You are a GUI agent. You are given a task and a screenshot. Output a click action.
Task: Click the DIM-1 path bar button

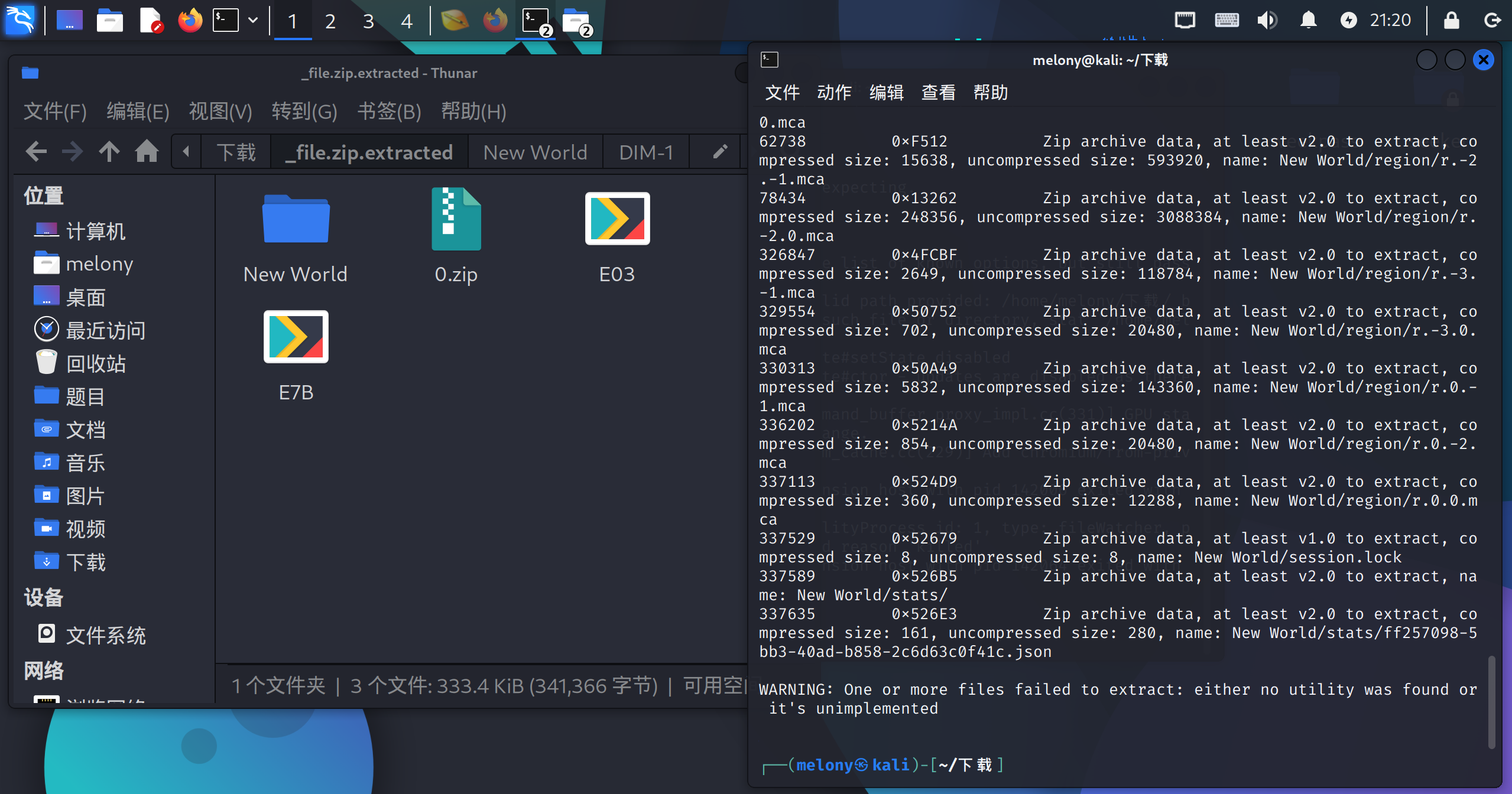pos(645,152)
